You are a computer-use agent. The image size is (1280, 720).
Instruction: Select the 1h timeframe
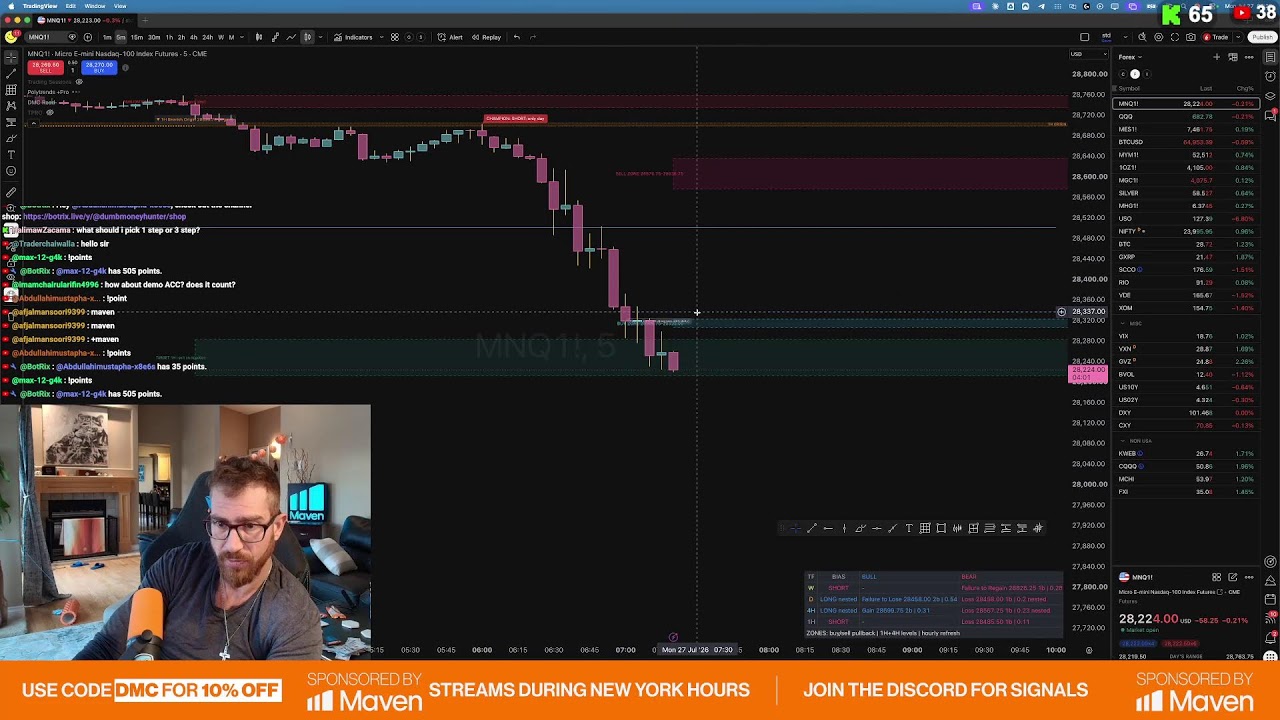click(169, 37)
